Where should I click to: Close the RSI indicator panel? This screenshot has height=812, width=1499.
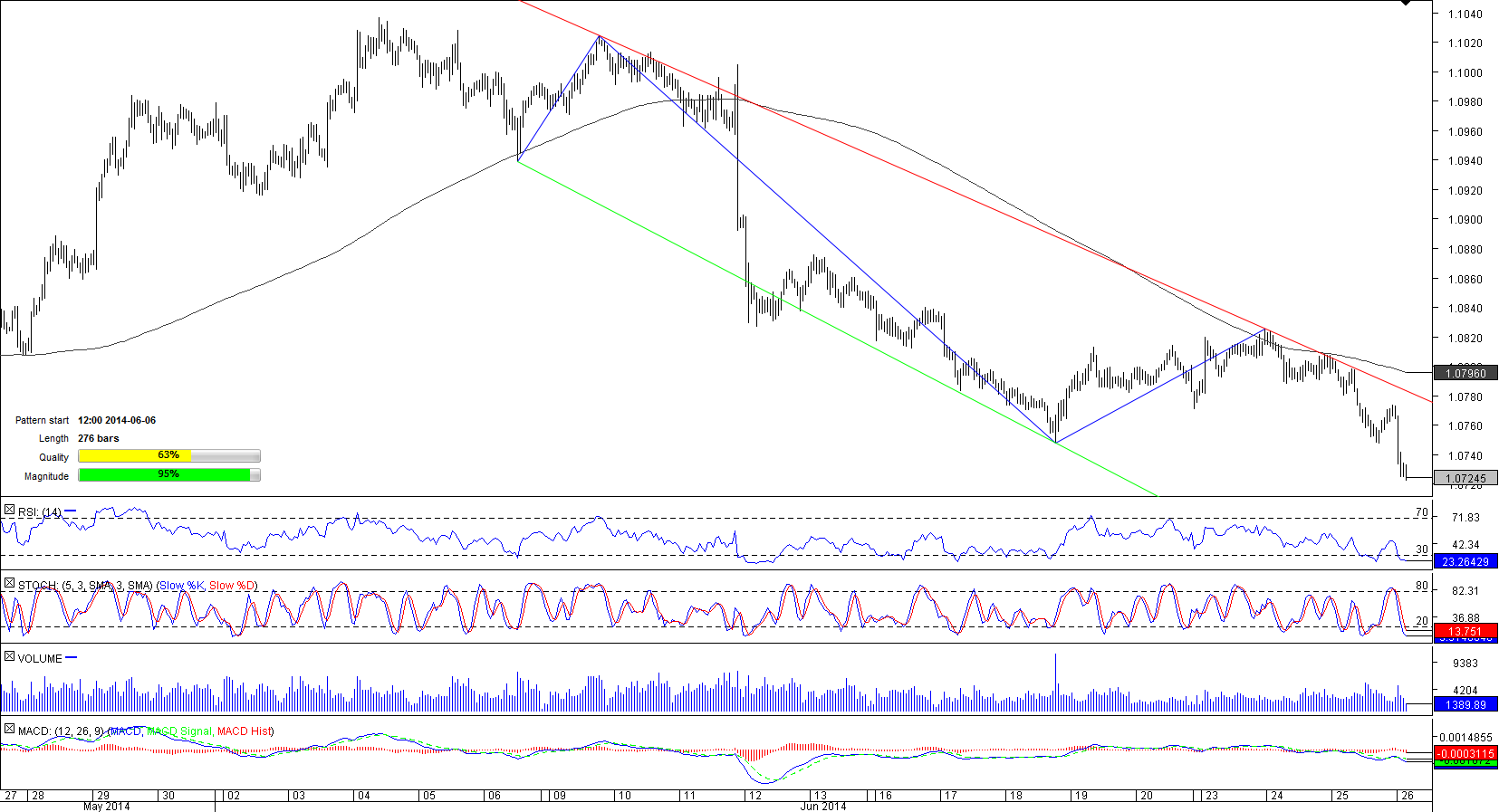[9, 511]
